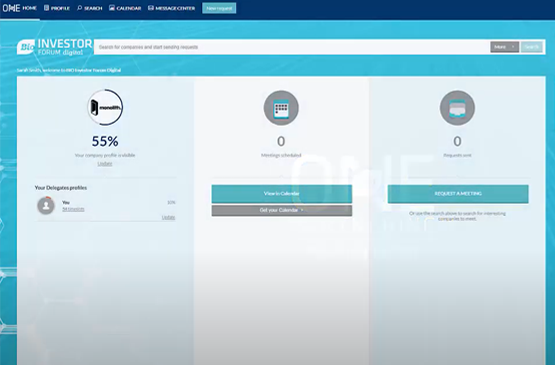This screenshot has width=555, height=365.
Task: Click the delegate avatar icon next to You
Action: click(46, 206)
